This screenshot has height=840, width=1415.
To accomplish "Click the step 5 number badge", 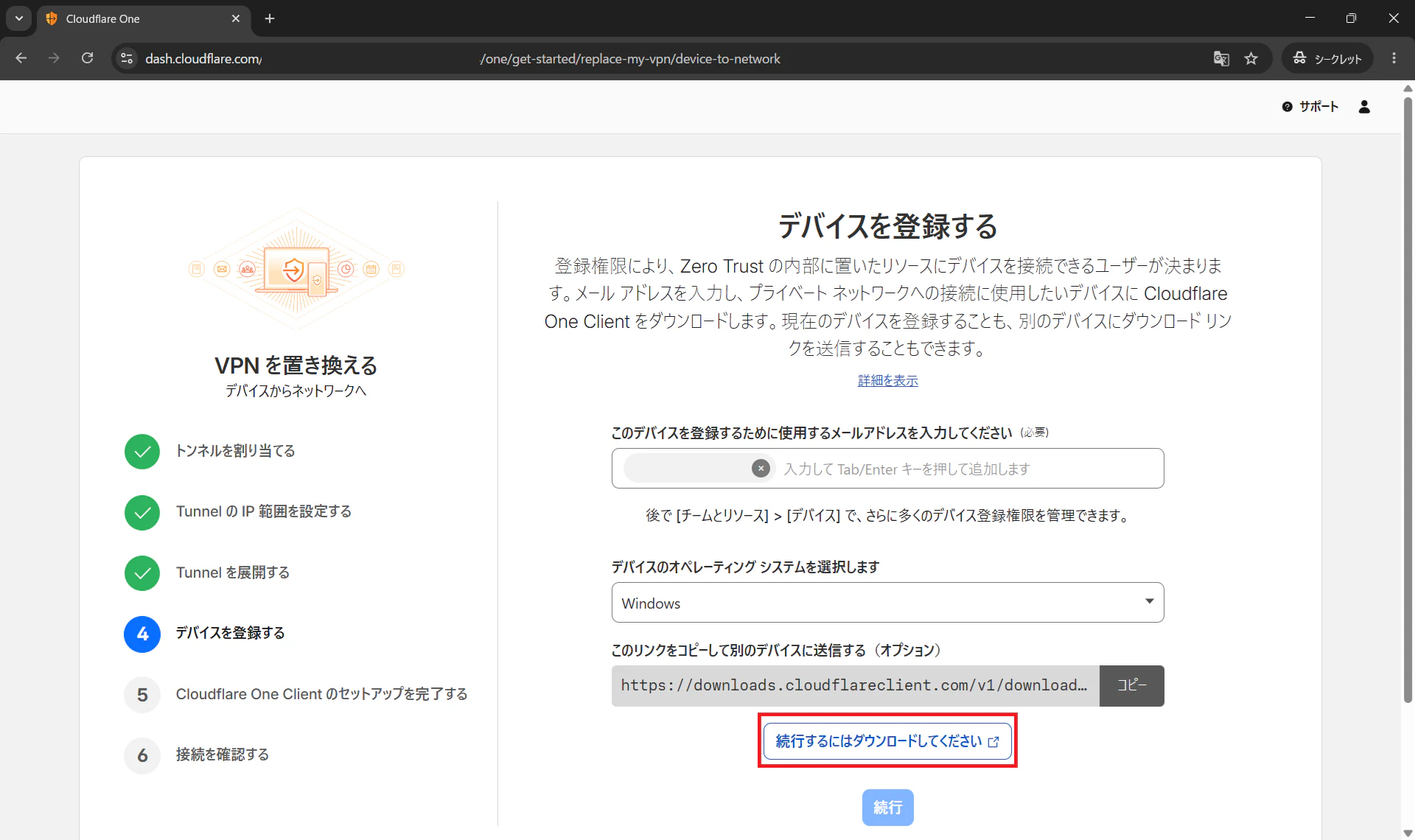I will (x=142, y=695).
